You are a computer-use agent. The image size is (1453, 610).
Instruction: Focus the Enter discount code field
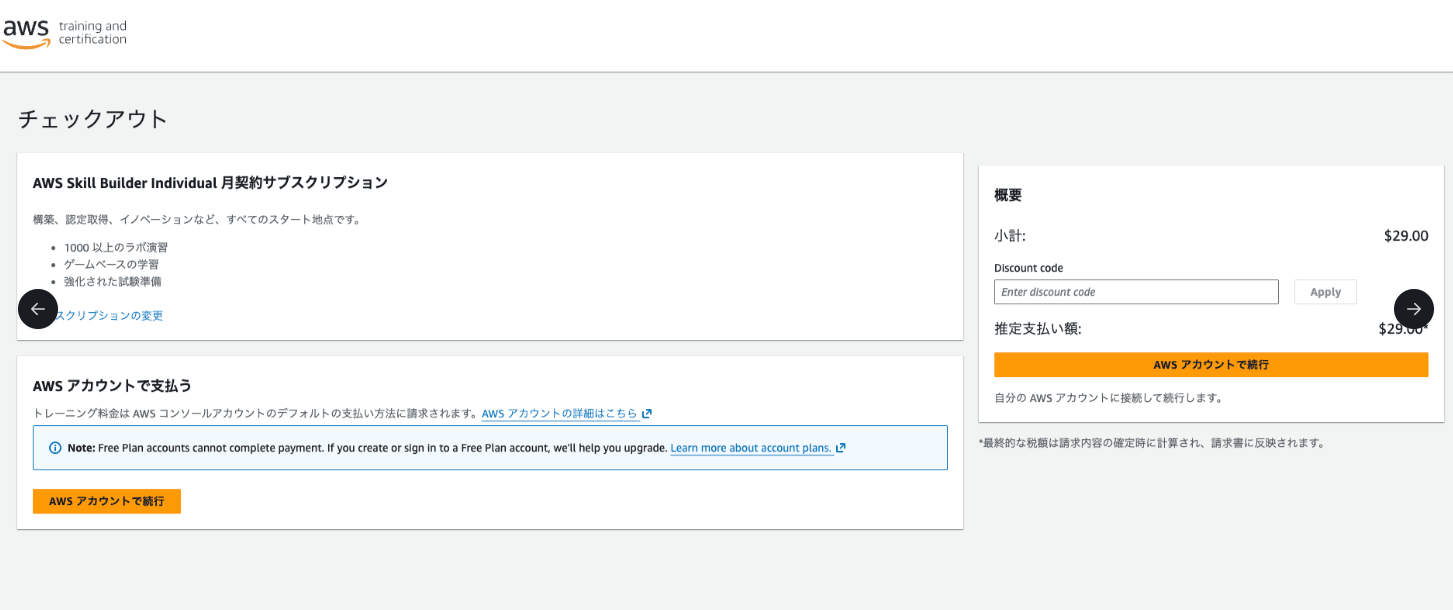tap(1136, 292)
